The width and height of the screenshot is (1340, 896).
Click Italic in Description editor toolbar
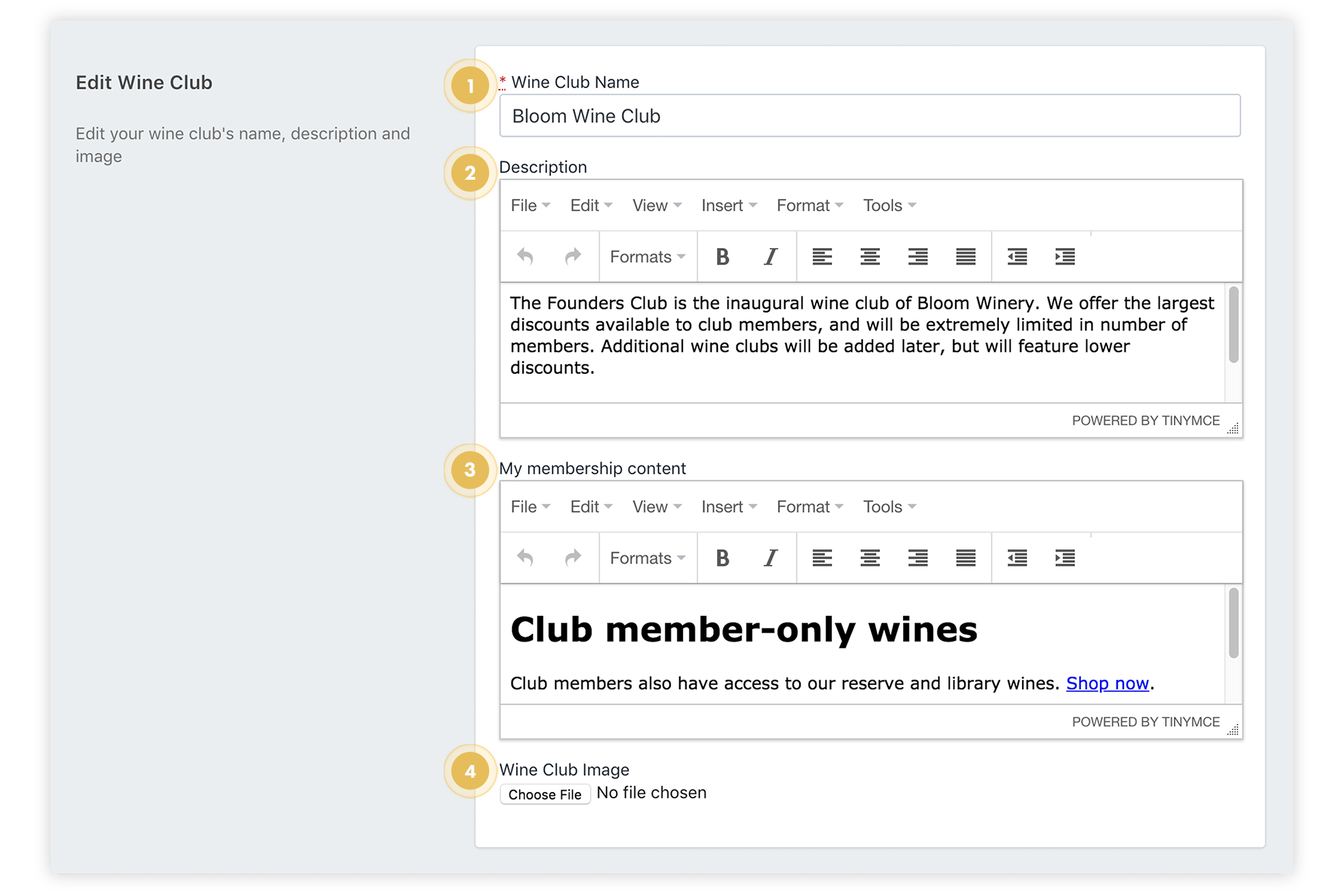point(770,257)
